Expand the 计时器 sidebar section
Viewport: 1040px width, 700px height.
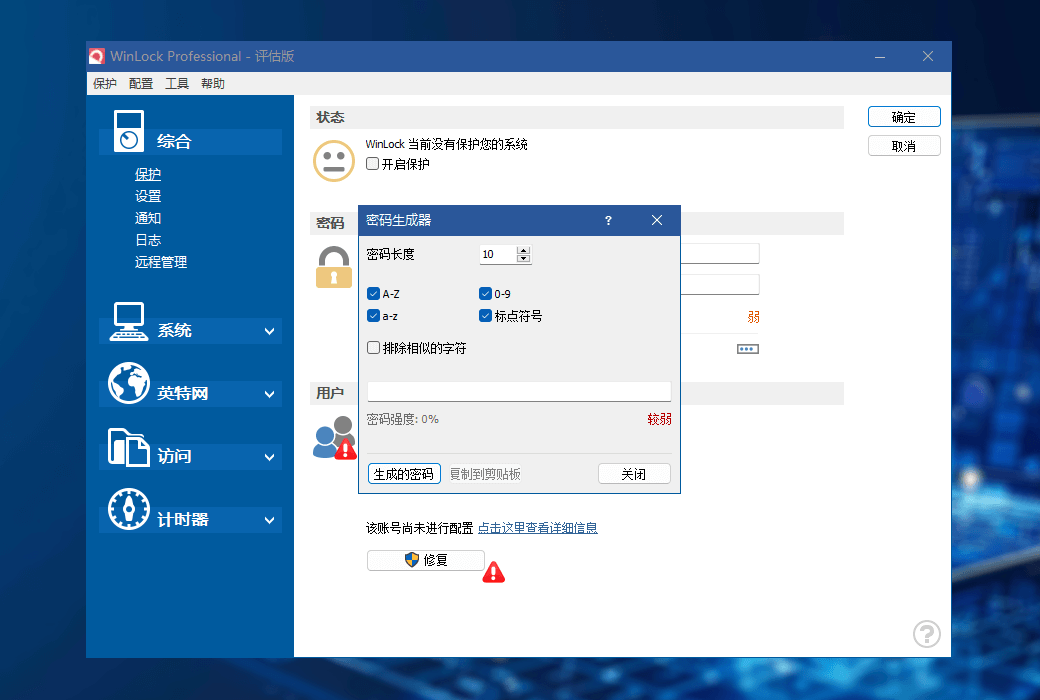[x=269, y=520]
